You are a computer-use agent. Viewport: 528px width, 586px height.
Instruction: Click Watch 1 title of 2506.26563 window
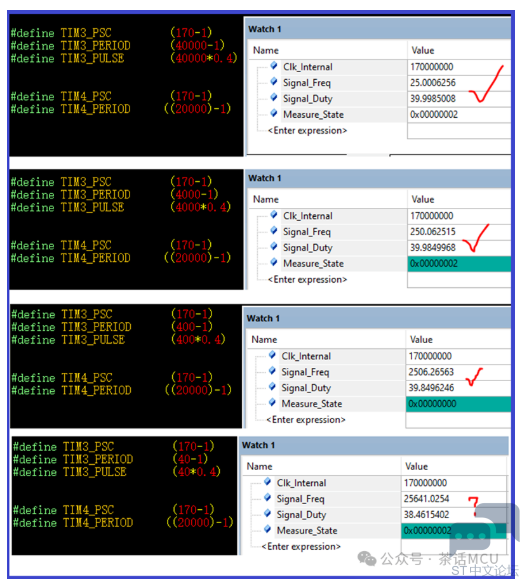pyautogui.click(x=263, y=318)
